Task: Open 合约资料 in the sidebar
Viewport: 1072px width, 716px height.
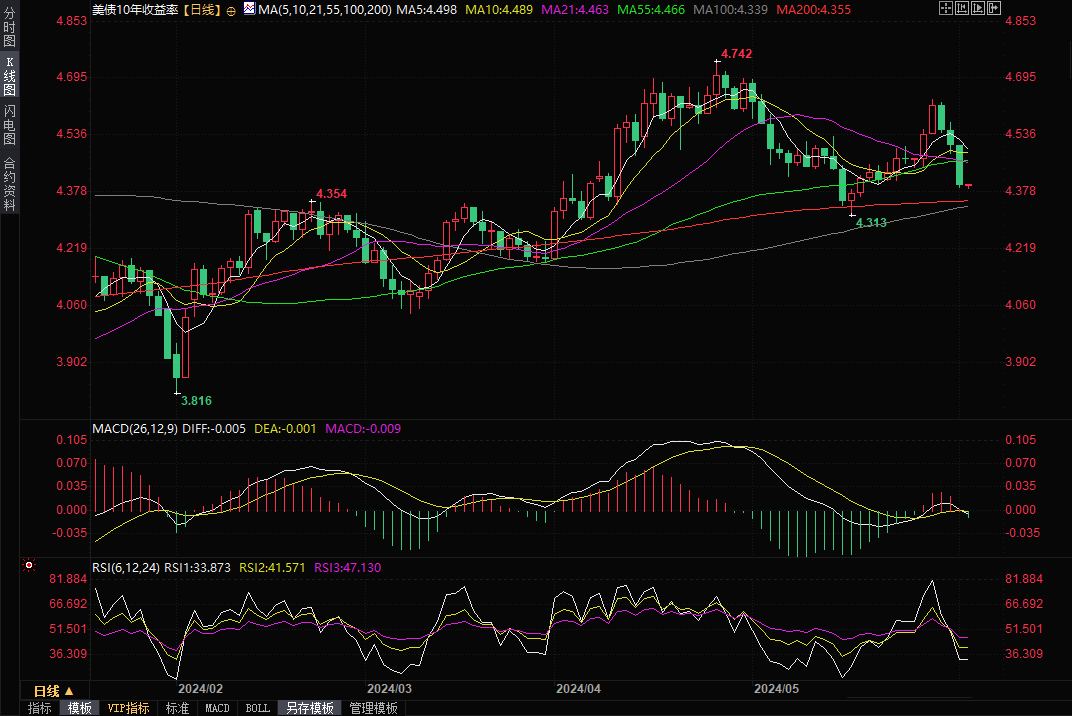Action: coord(10,183)
